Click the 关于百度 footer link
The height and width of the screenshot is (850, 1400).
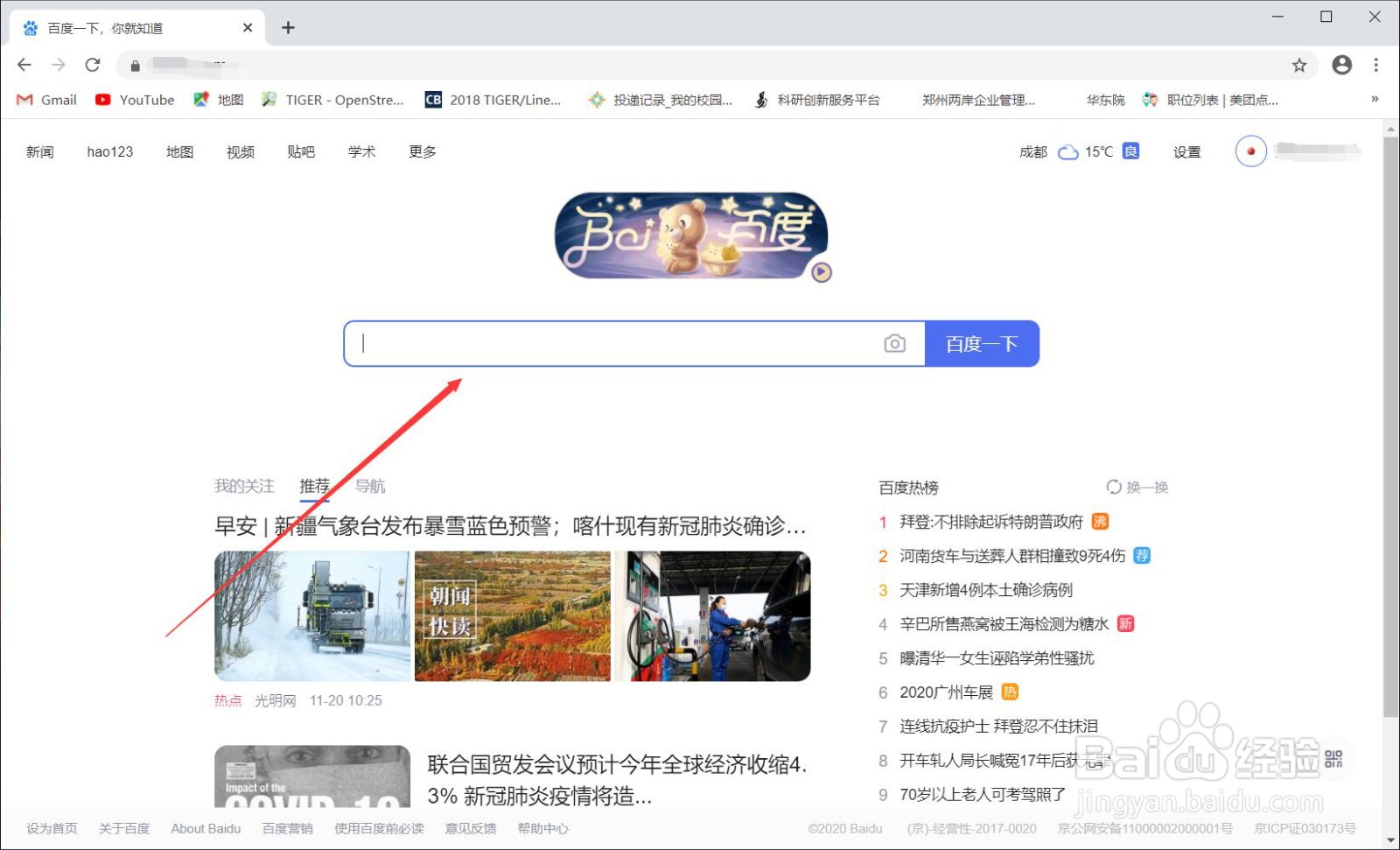point(124,829)
